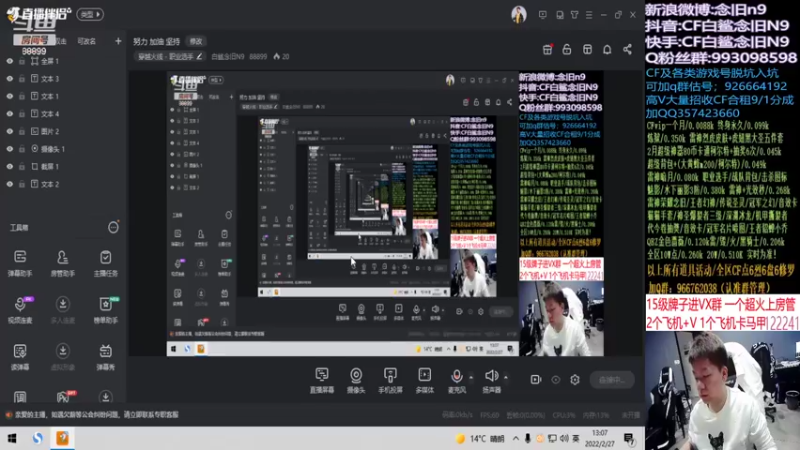Image resolution: width=800 pixels, height=450 pixels.
Task: Click the share icon
Action: [628, 49]
